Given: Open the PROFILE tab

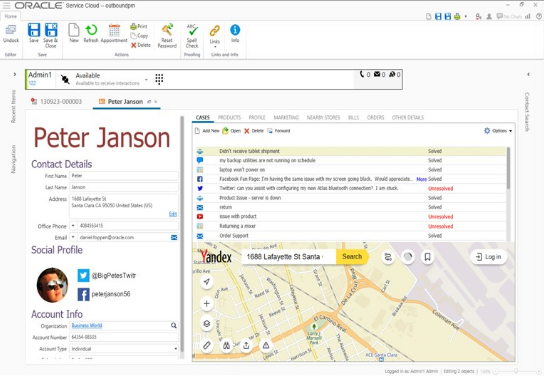Looking at the screenshot, I should (257, 118).
